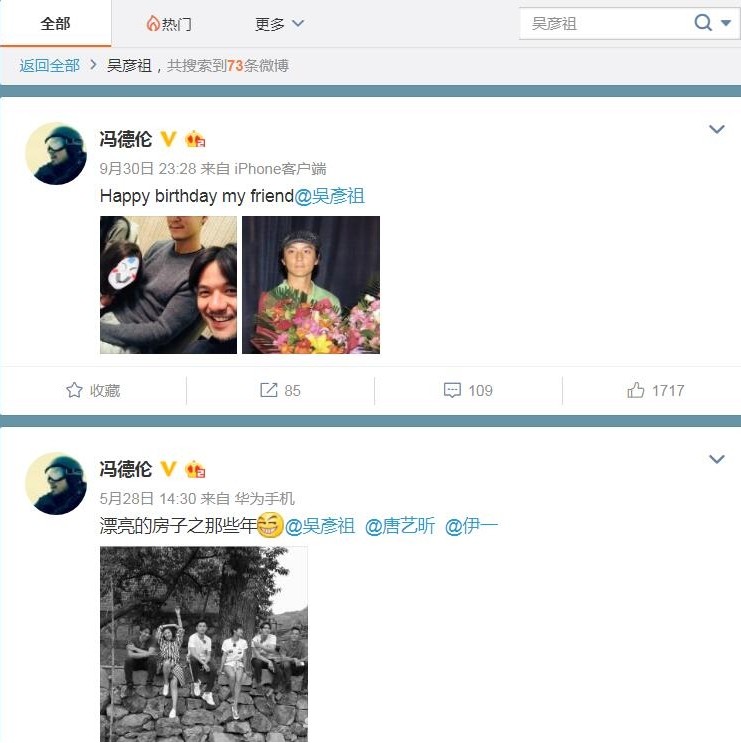Click into the 吴彦祖 search field
This screenshot has height=743, width=741.
[x=606, y=23]
